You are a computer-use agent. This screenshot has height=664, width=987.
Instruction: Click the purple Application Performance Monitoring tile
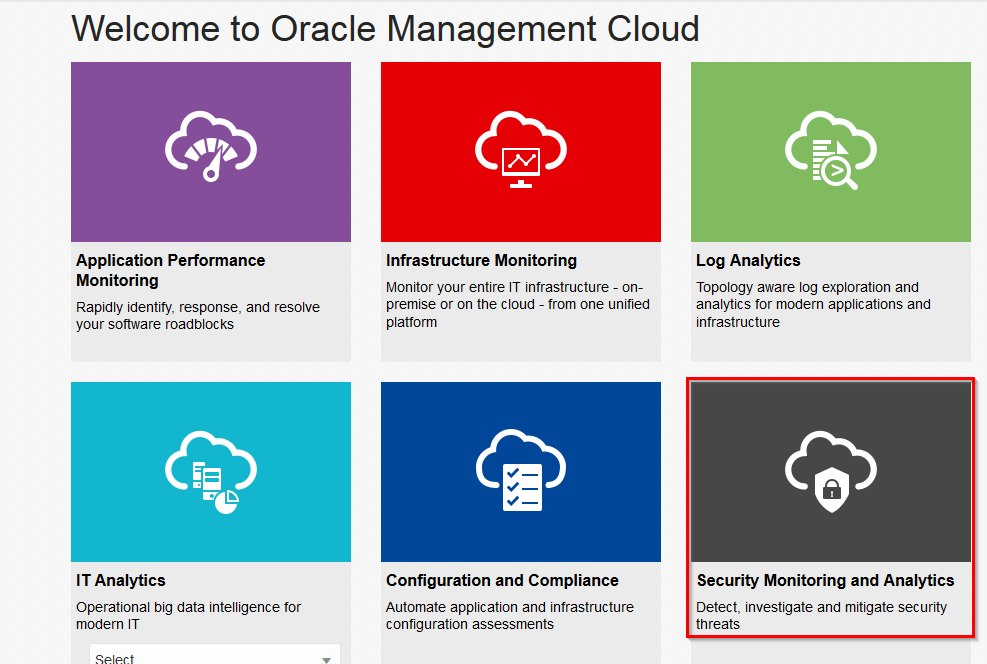(211, 152)
